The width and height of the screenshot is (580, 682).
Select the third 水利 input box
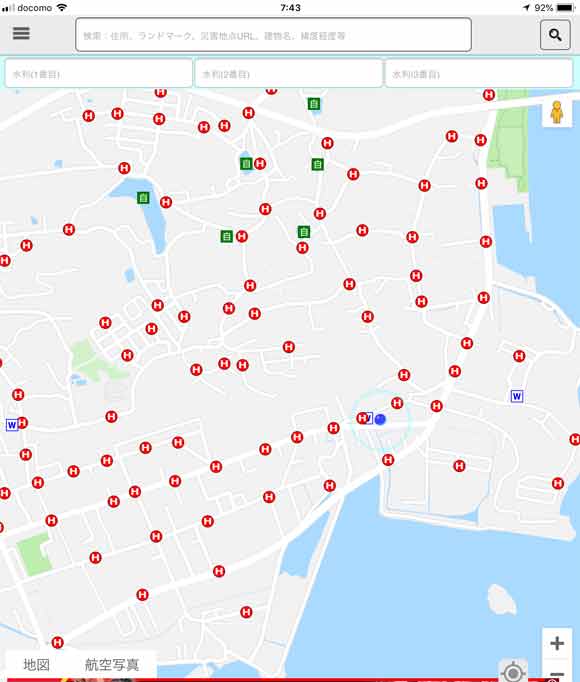click(479, 74)
